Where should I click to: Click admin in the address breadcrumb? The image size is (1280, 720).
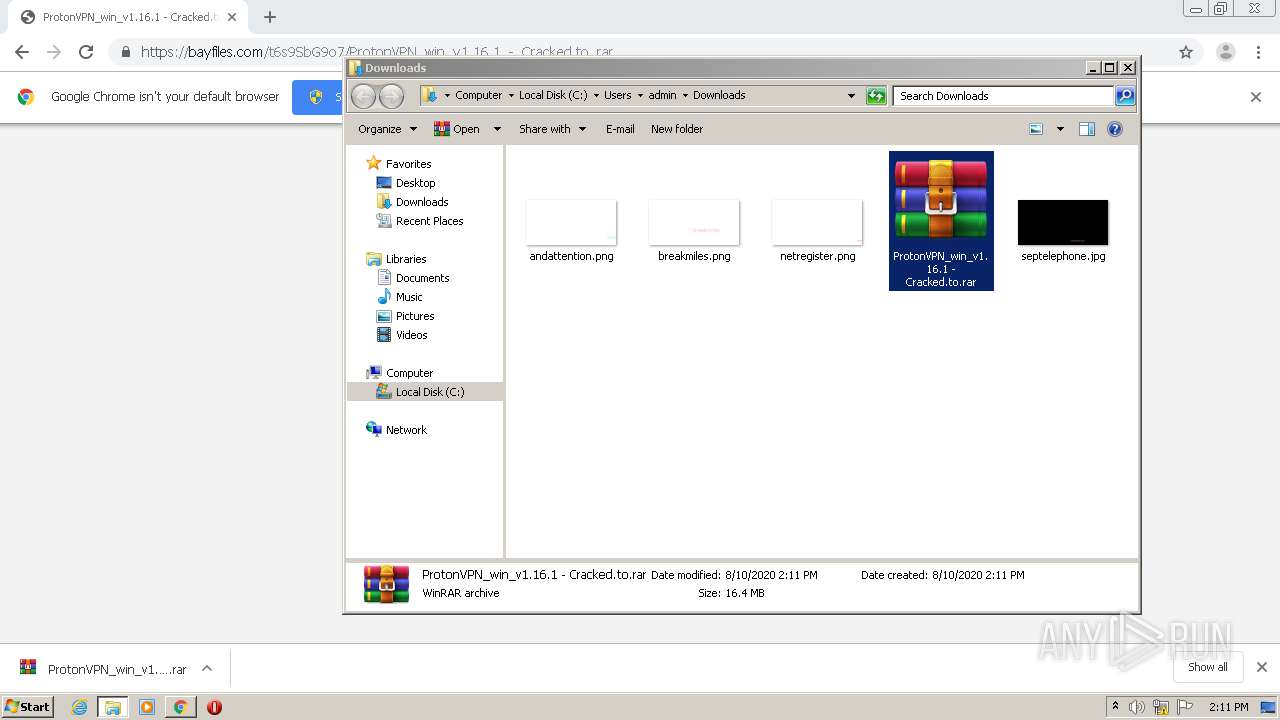(x=662, y=96)
